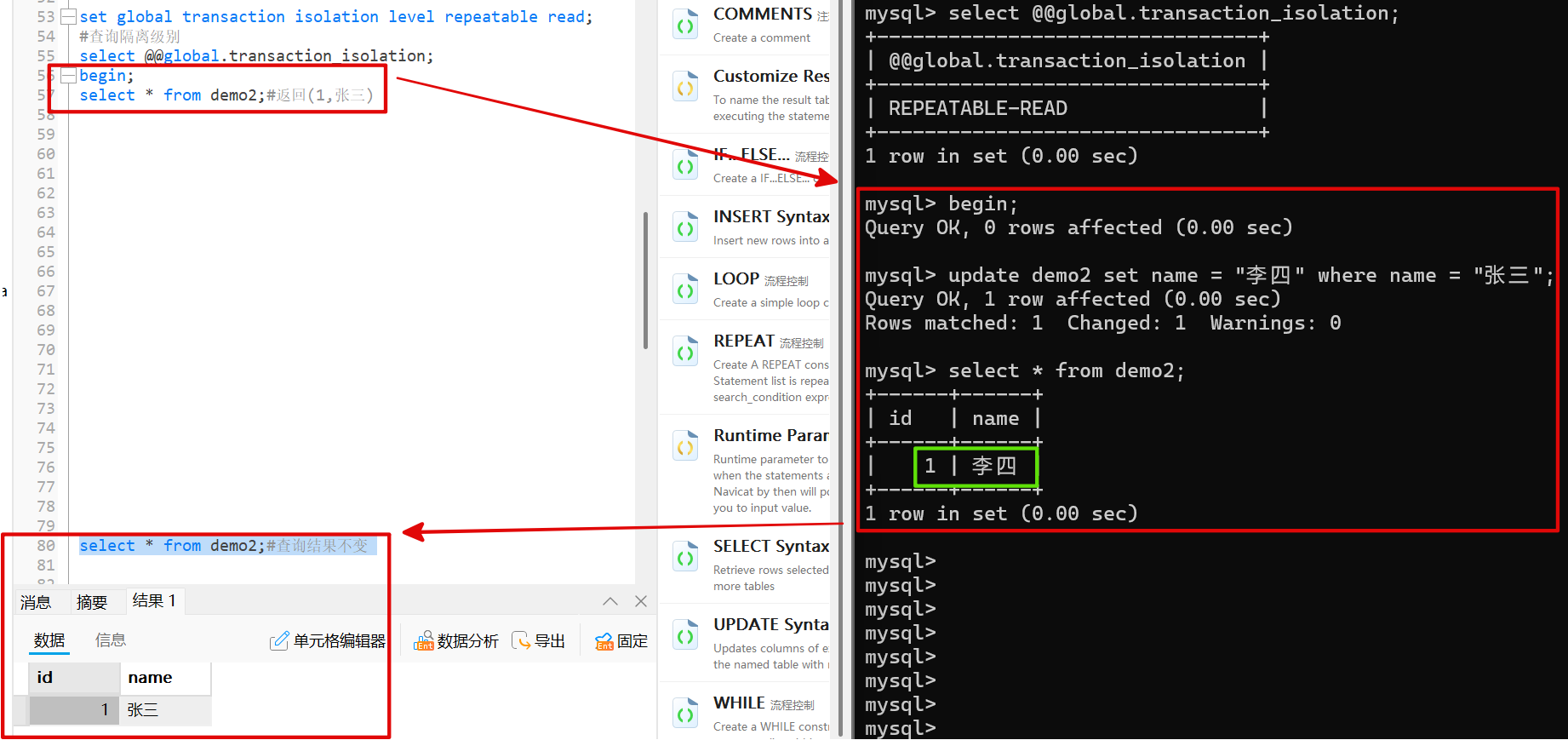1568x740 pixels.
Task: Select the id cell with value 1
Action: click(74, 710)
